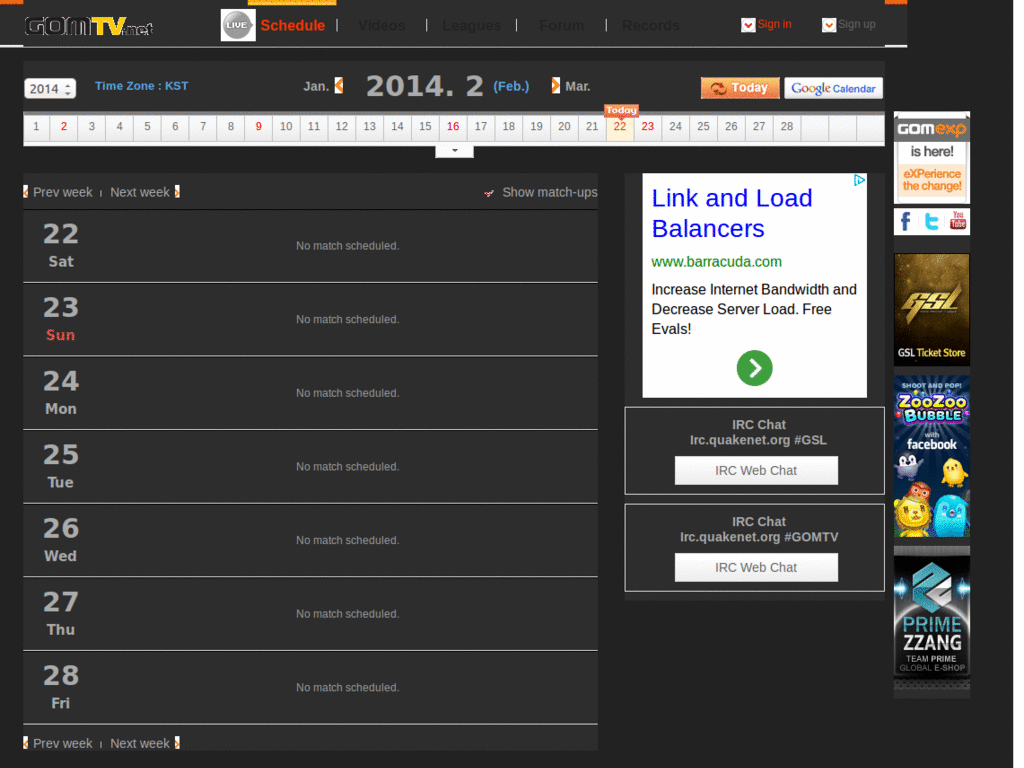
Task: Open the Facebook icon
Action: point(906,222)
